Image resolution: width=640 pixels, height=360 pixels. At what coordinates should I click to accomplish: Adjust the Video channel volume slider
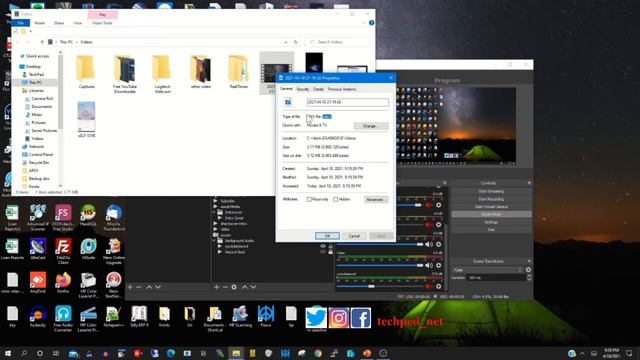point(380,265)
